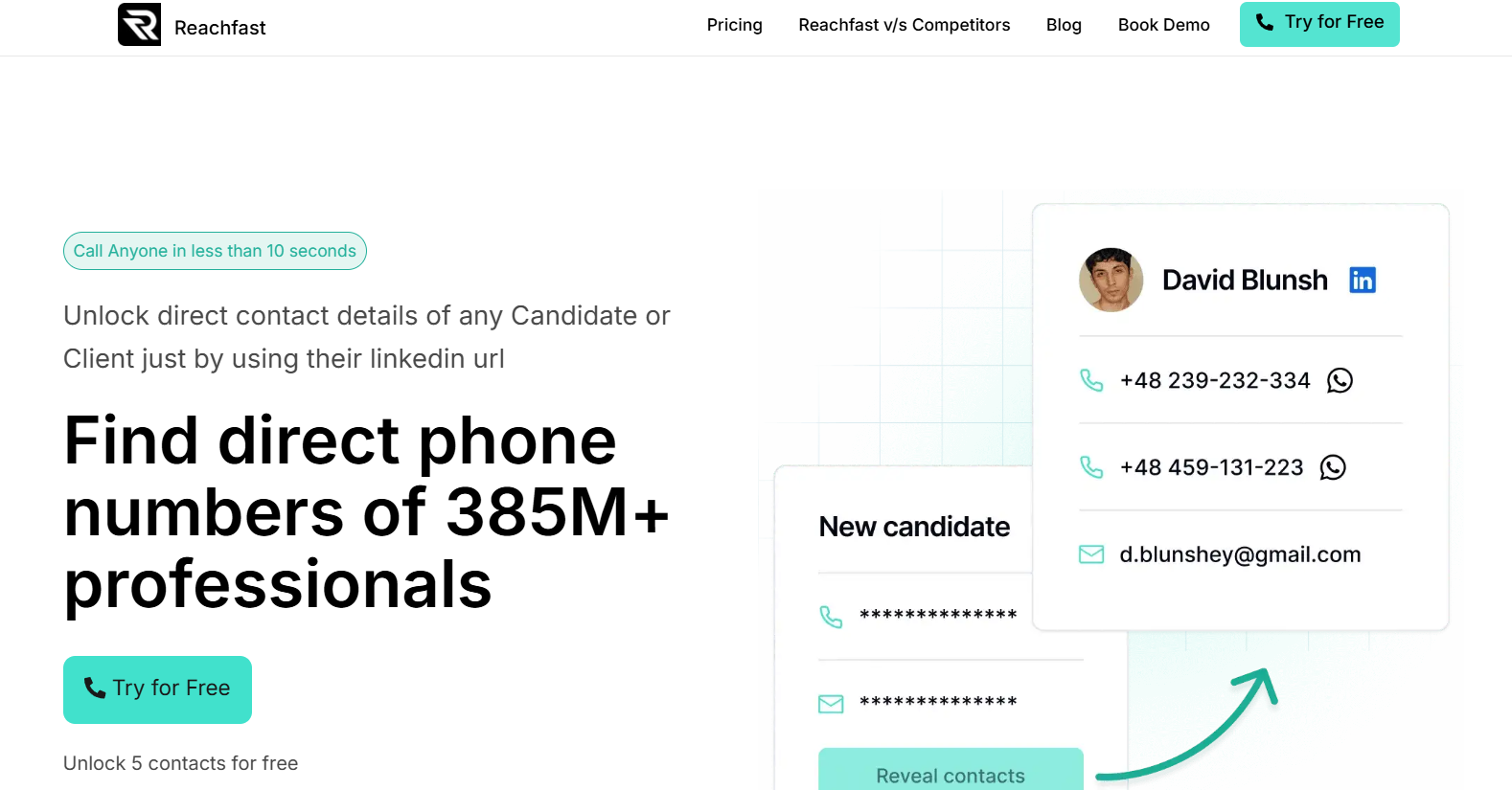The height and width of the screenshot is (790, 1512).
Task: Open the Pricing page
Action: coord(734,25)
